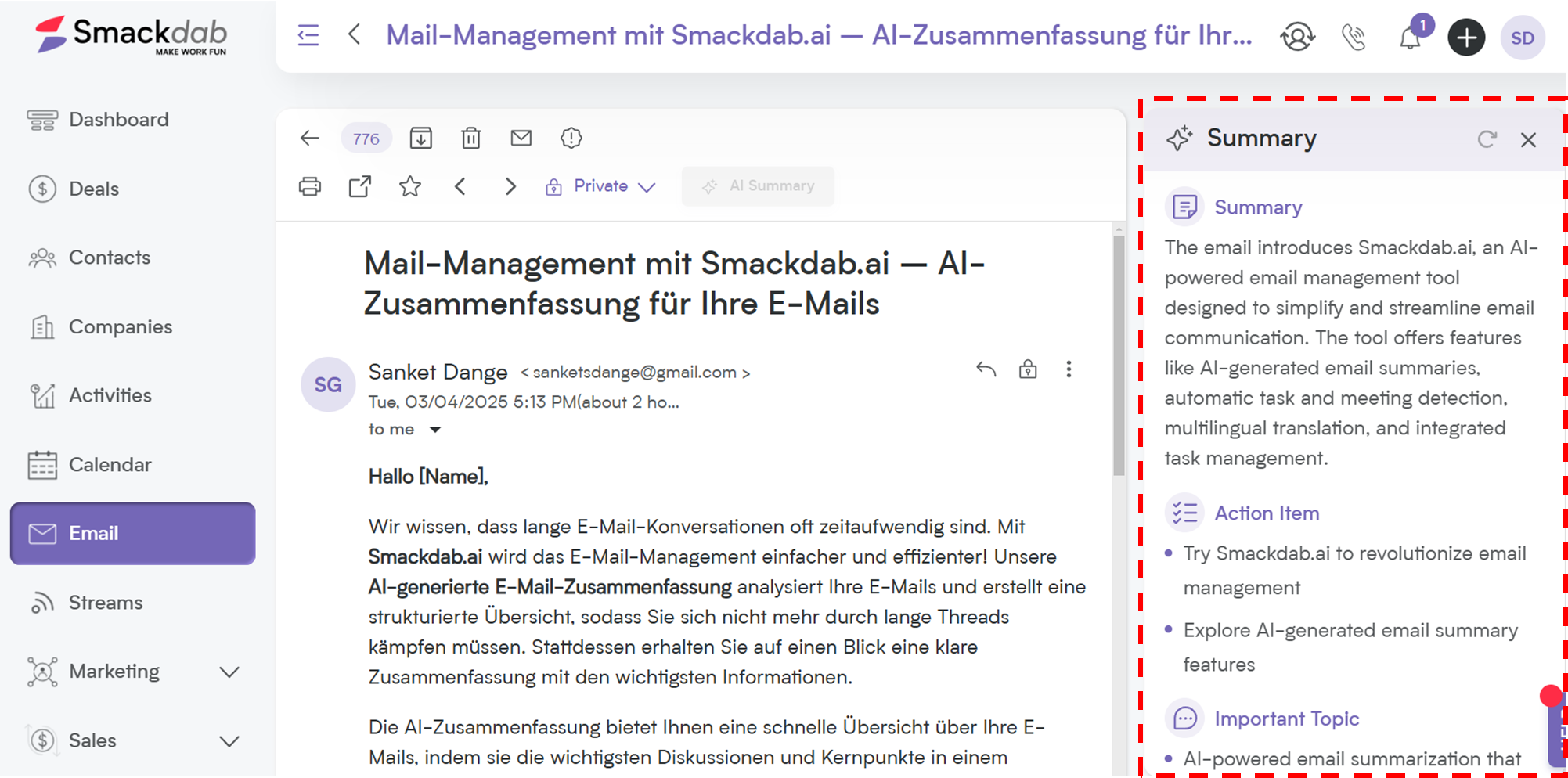The image size is (1568, 778).
Task: Delete the email with trash icon
Action: tap(471, 139)
